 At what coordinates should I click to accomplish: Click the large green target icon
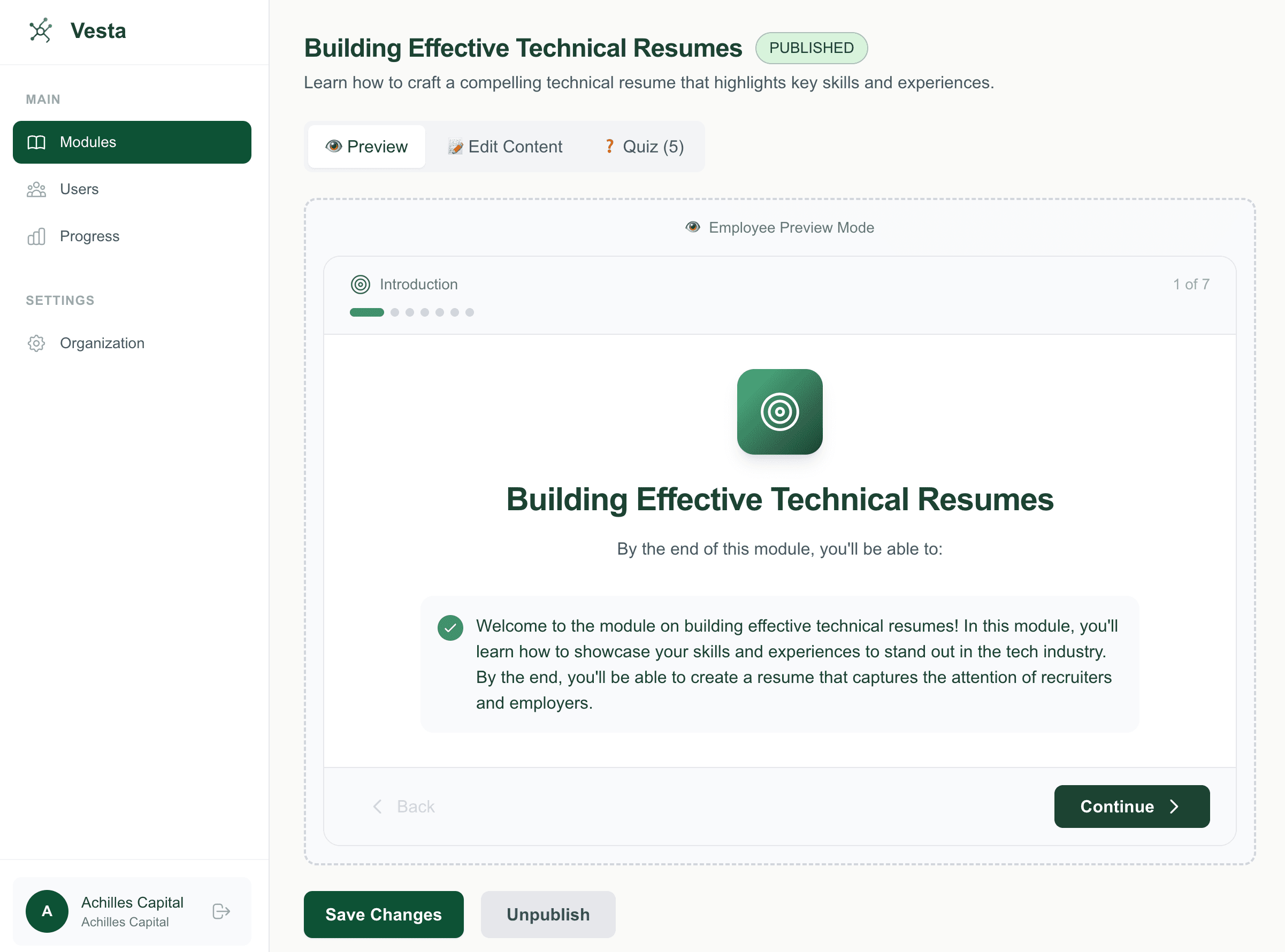779,412
